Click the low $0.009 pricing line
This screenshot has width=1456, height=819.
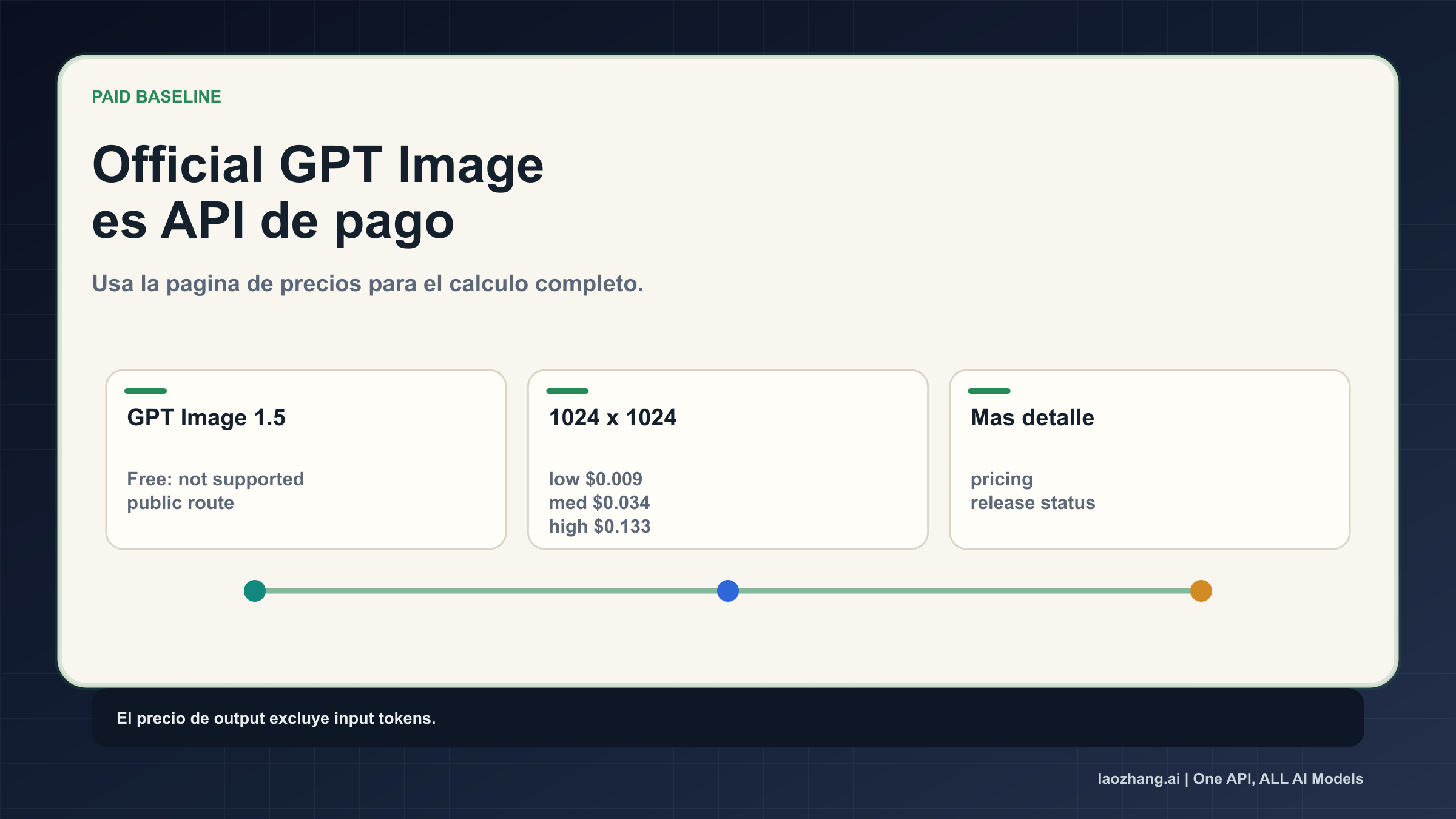(595, 479)
